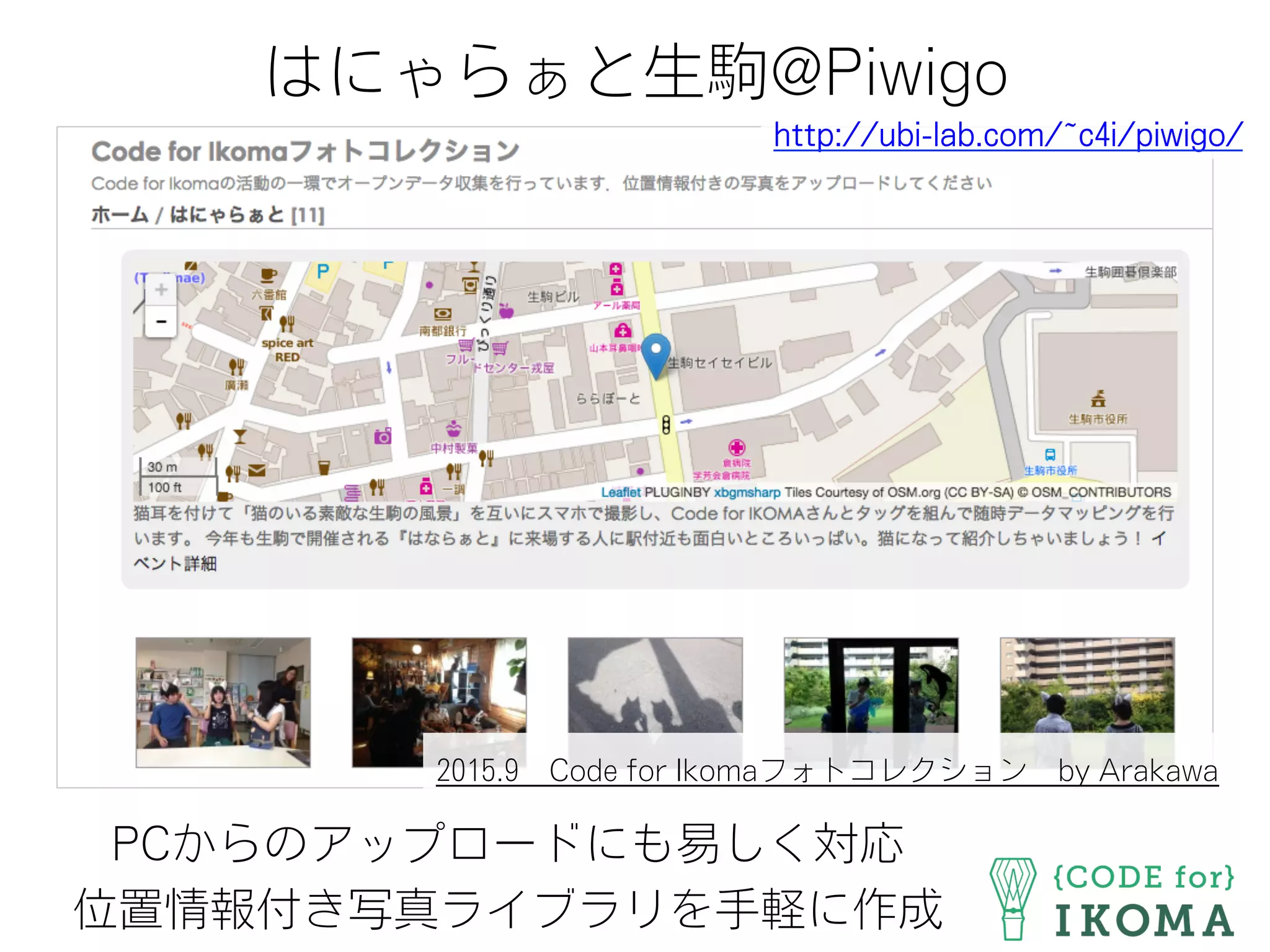Image resolution: width=1270 pixels, height=952 pixels.
Task: Click the post envelope icon on map
Action: [257, 471]
